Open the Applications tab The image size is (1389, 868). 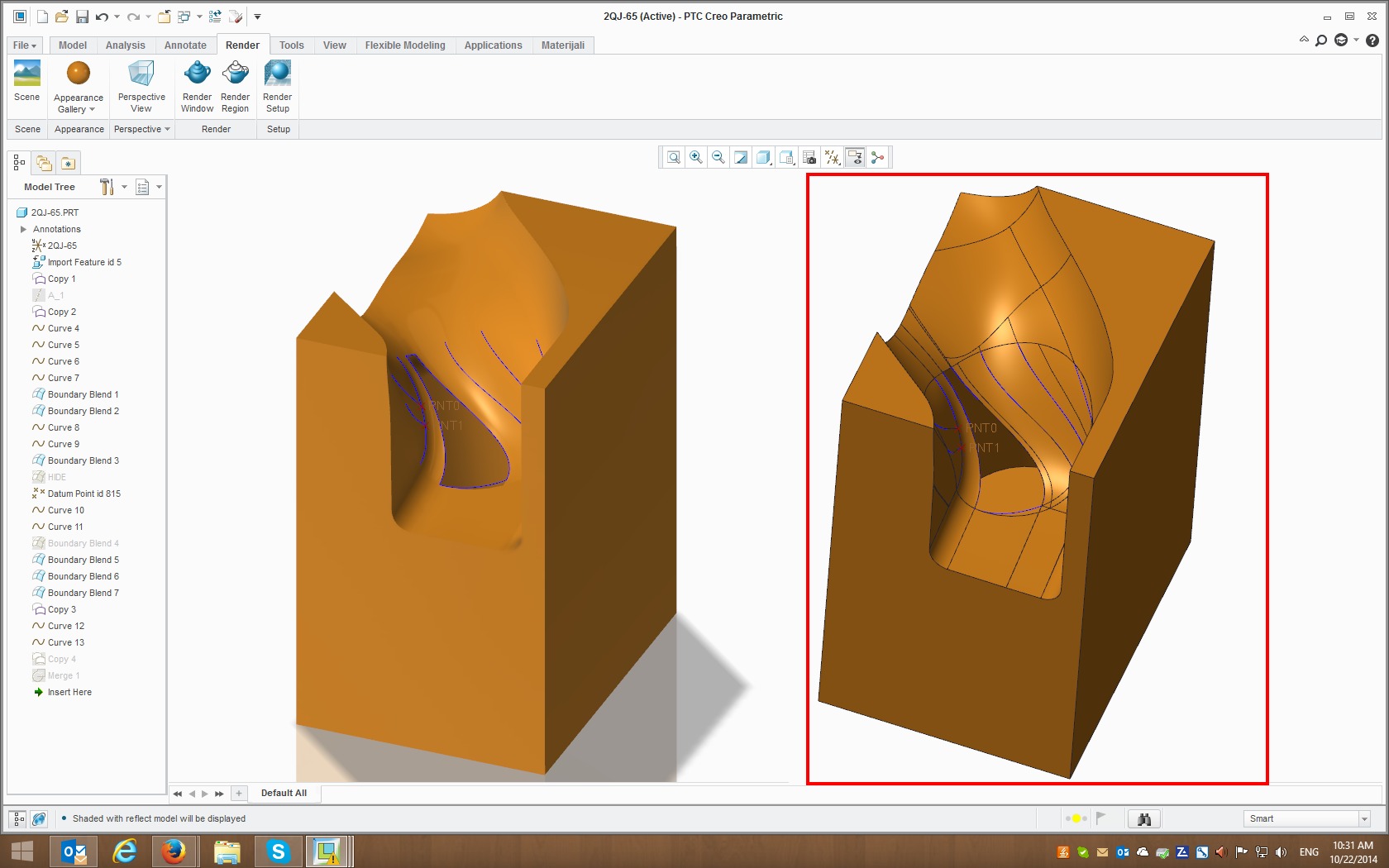pos(493,45)
